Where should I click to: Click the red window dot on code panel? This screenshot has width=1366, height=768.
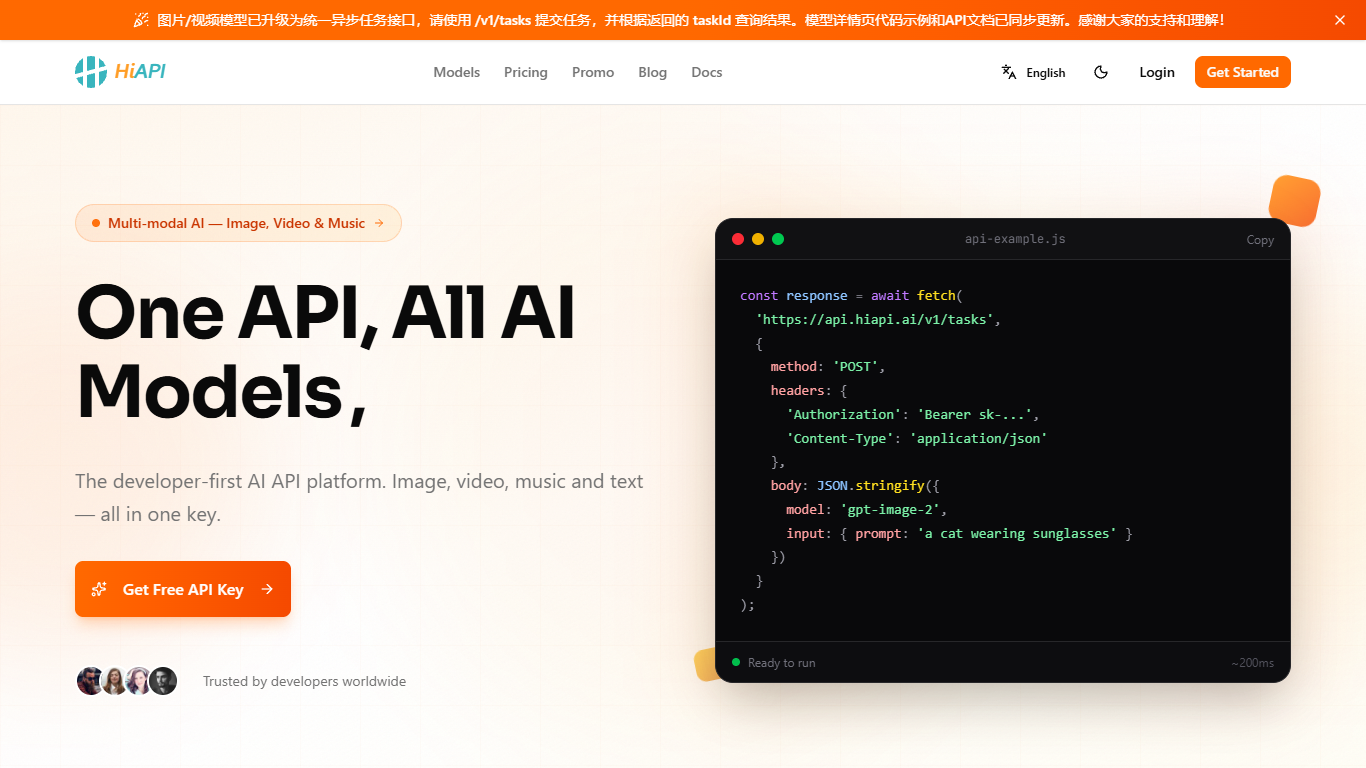point(738,239)
